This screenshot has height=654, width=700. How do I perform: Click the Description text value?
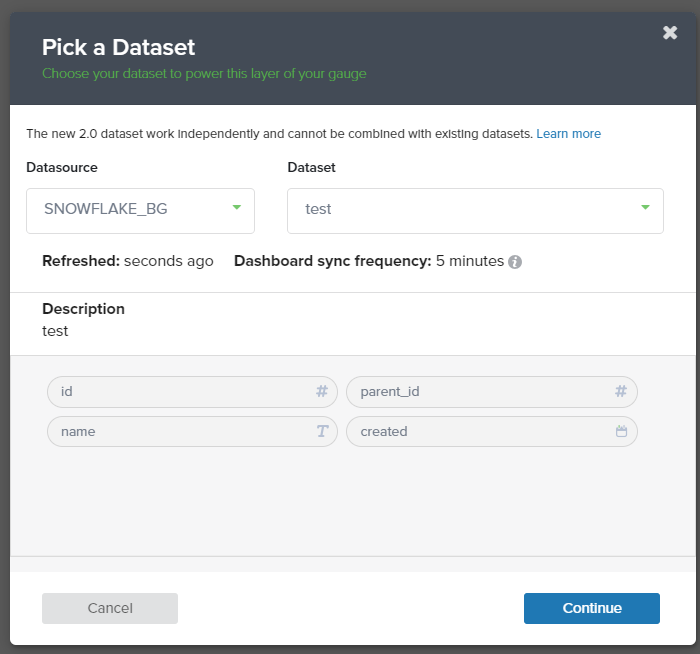point(55,330)
